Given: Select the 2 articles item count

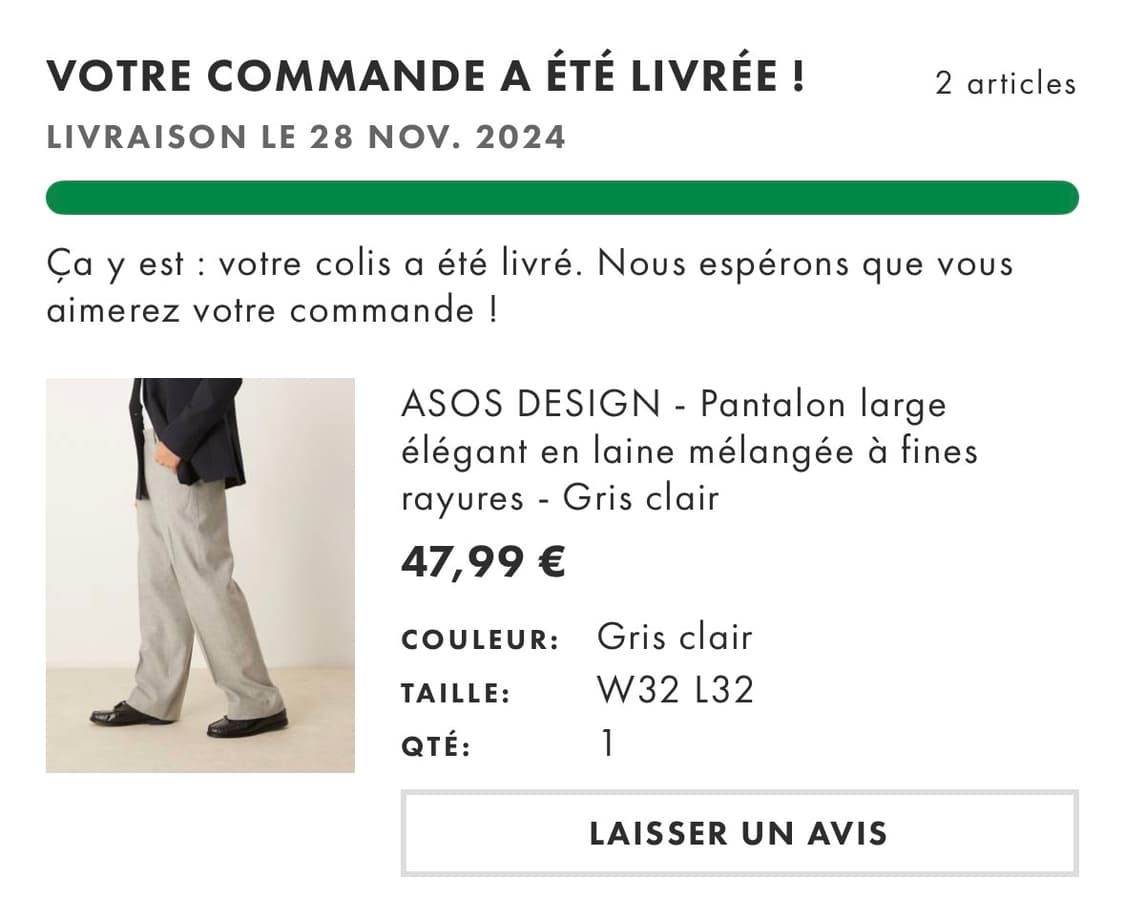Looking at the screenshot, I should coord(1005,83).
